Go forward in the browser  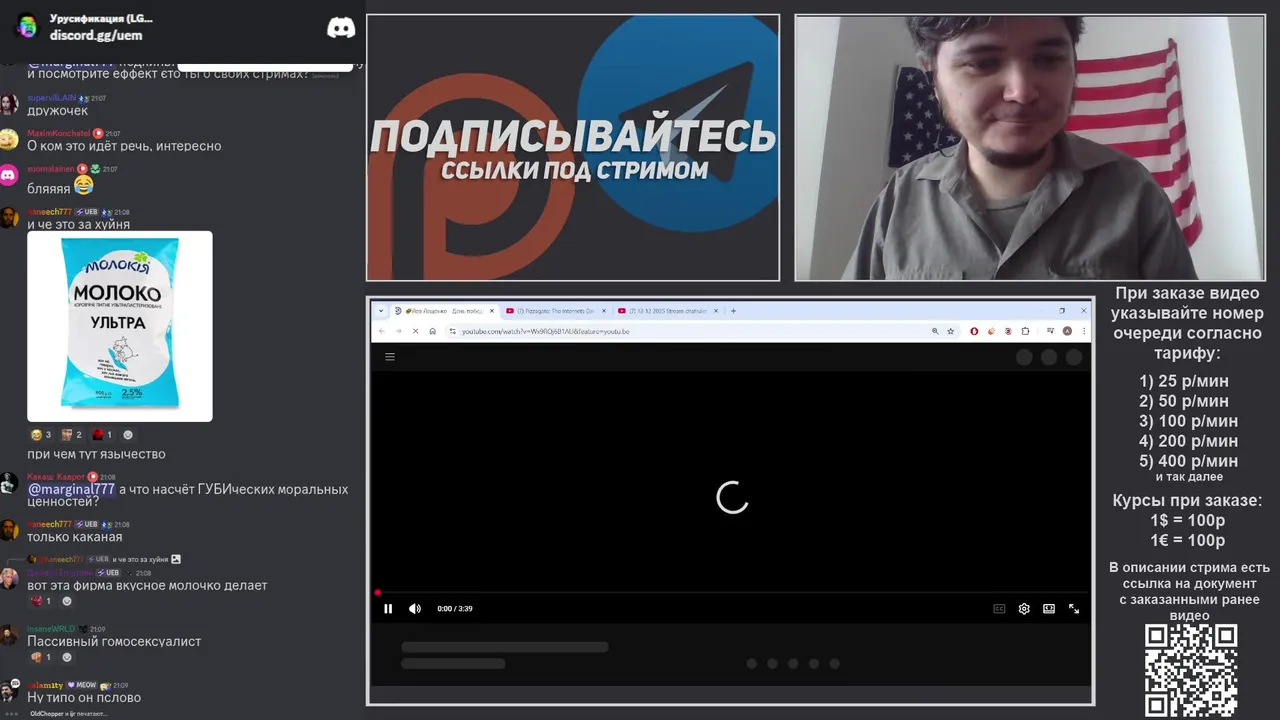[398, 331]
